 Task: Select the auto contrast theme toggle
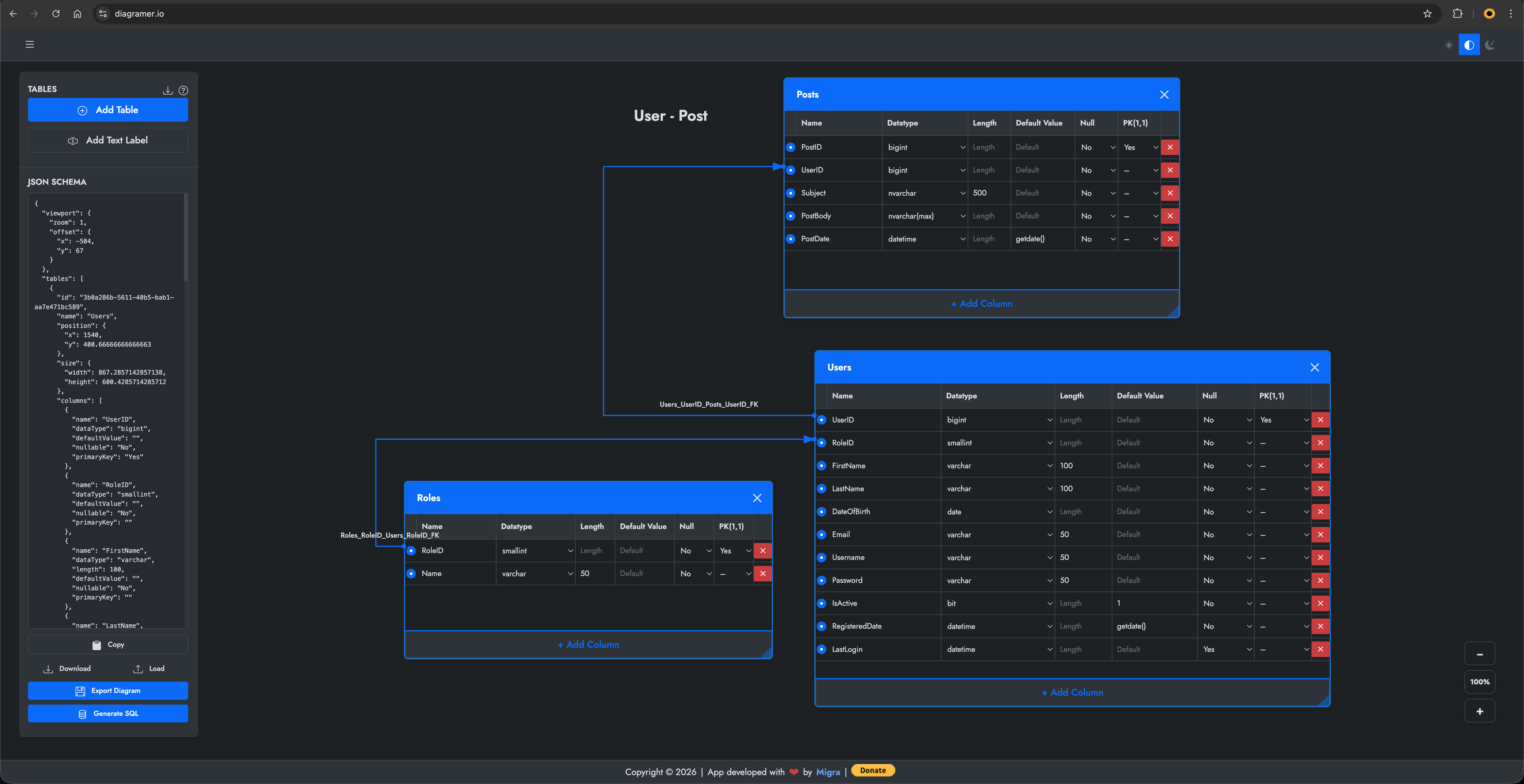click(1469, 45)
